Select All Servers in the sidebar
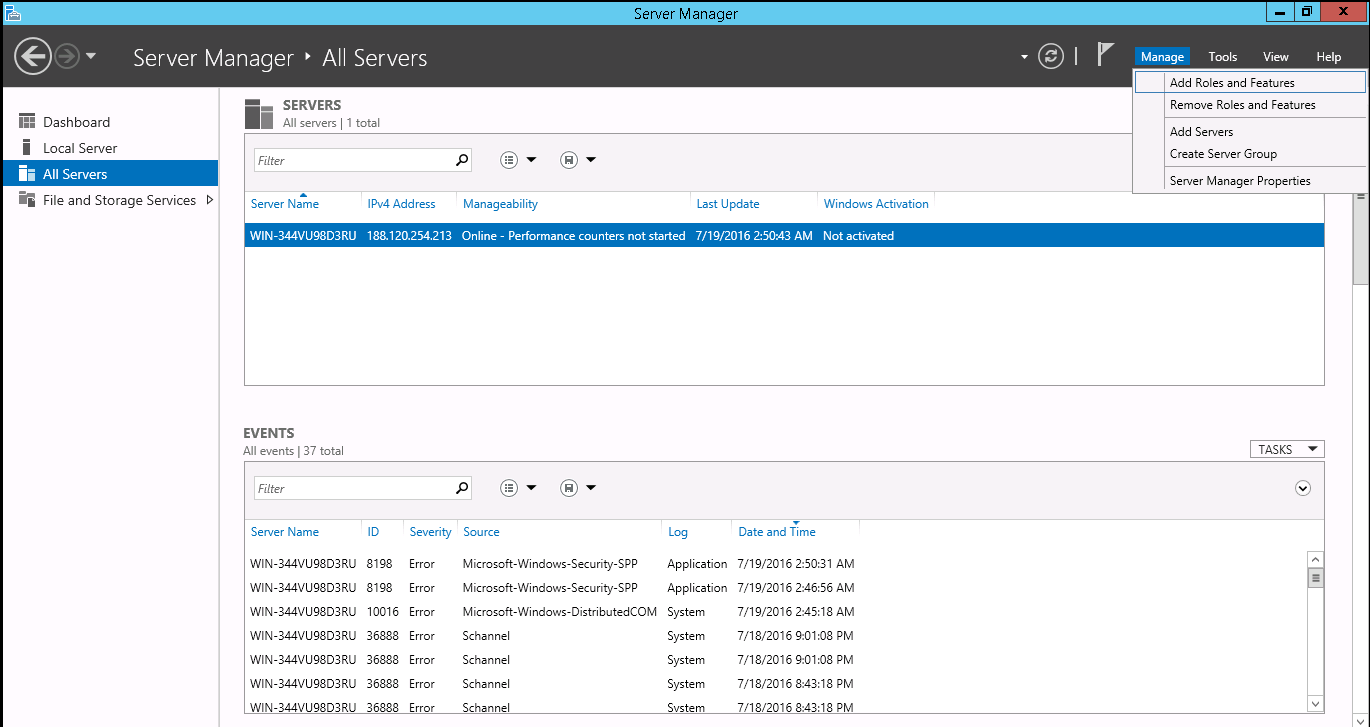Screen dimensions: 1370x727 [109, 174]
